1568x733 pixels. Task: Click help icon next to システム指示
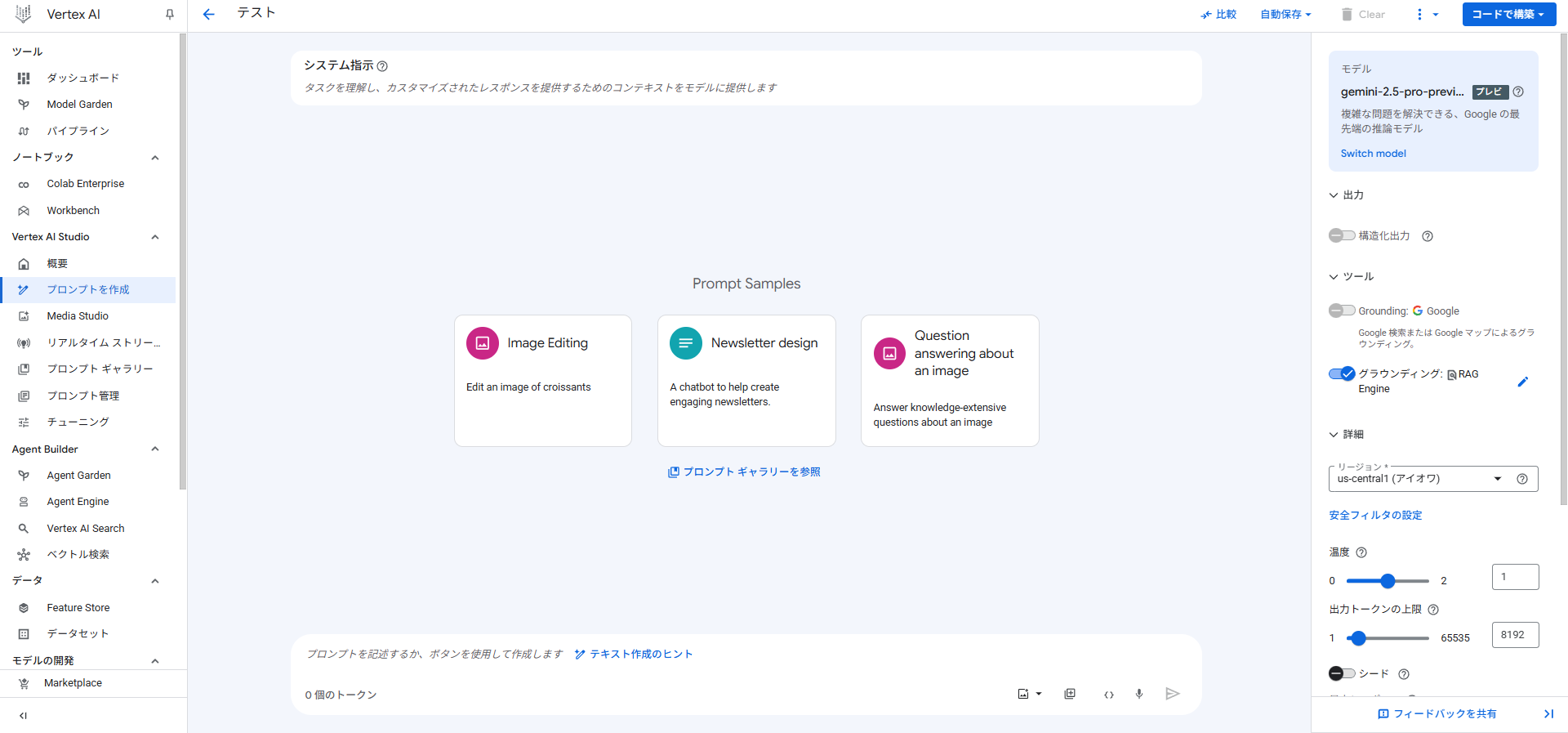point(382,66)
